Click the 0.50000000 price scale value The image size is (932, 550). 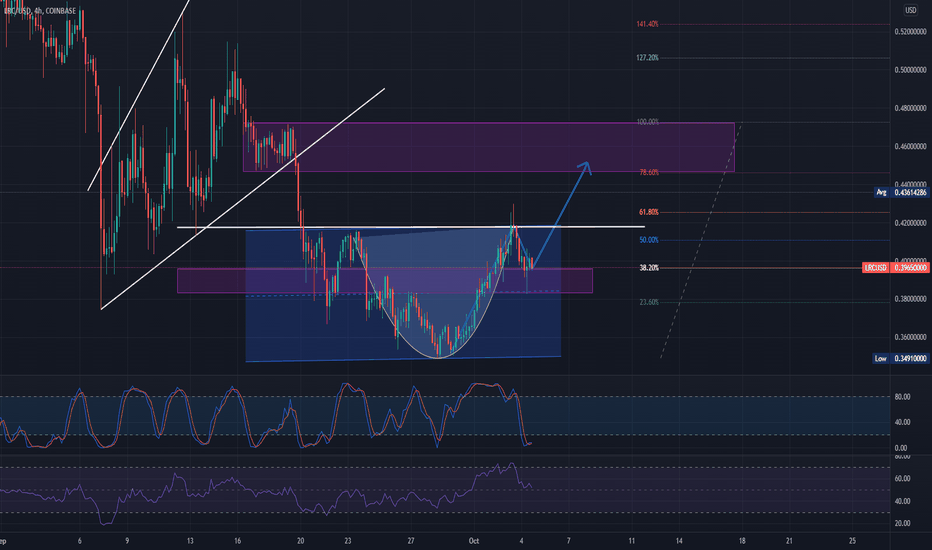point(911,70)
